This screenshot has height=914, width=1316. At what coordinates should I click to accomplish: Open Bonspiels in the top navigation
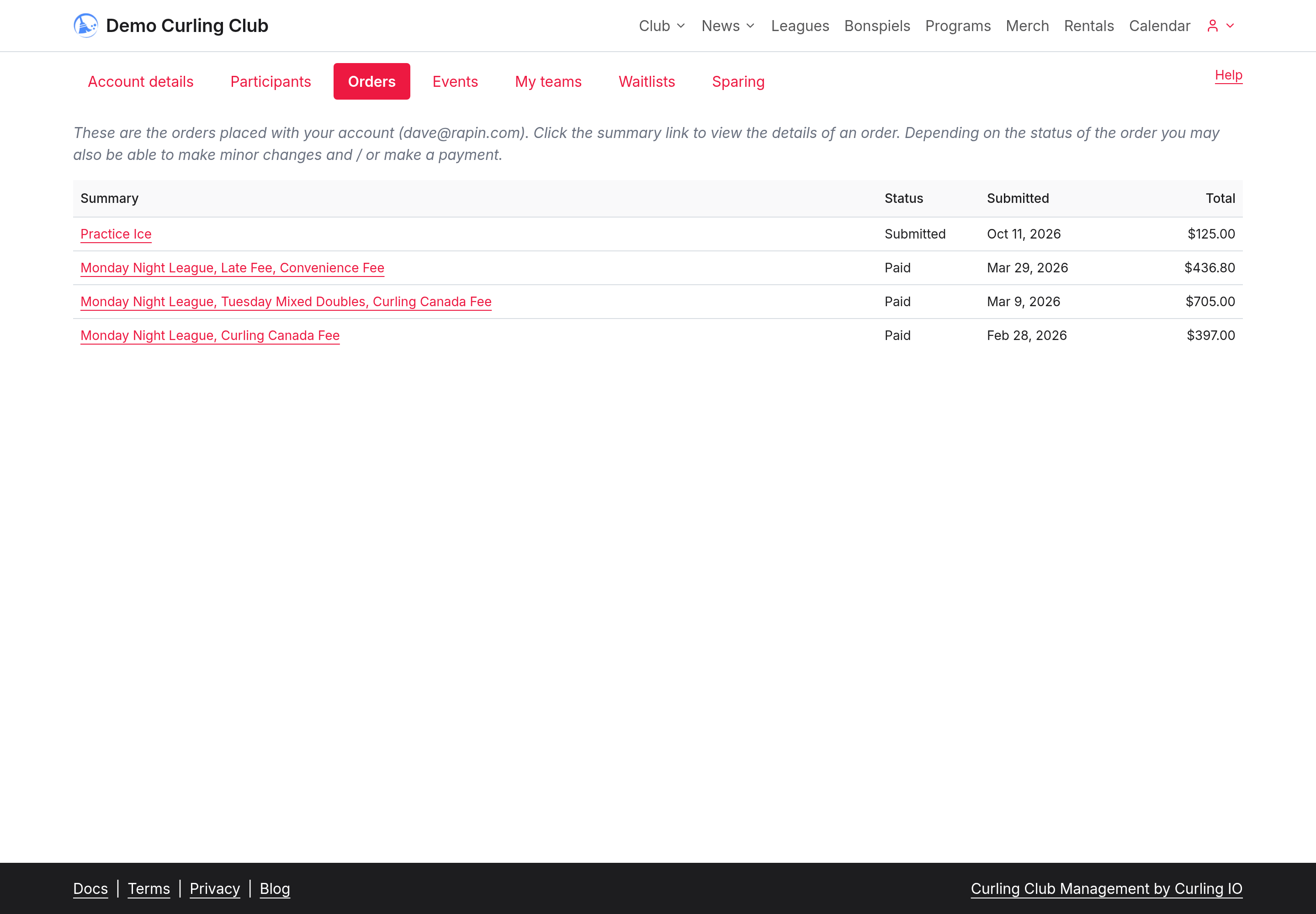coord(877,26)
